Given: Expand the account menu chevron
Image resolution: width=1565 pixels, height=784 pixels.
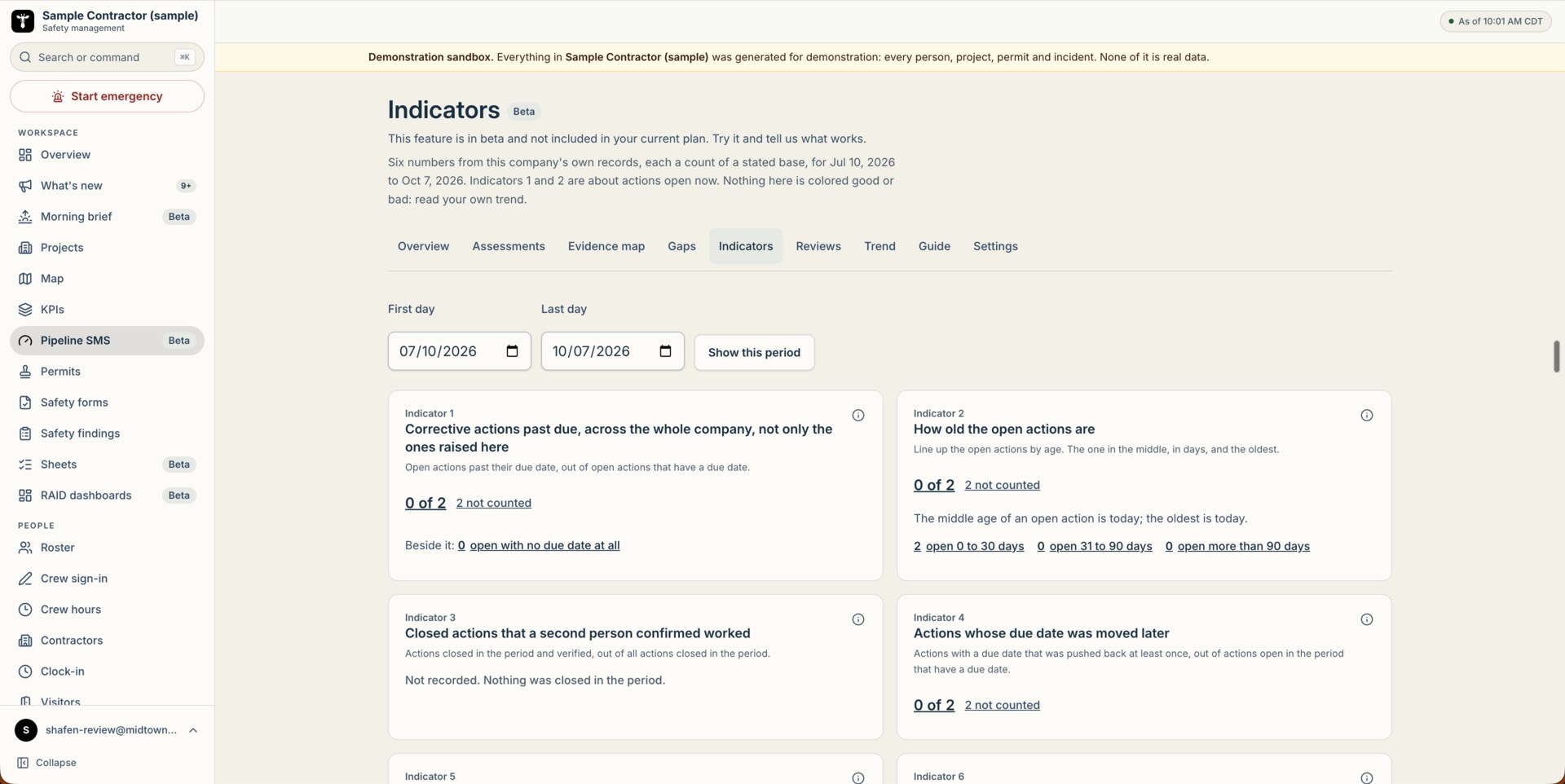Looking at the screenshot, I should 193,730.
